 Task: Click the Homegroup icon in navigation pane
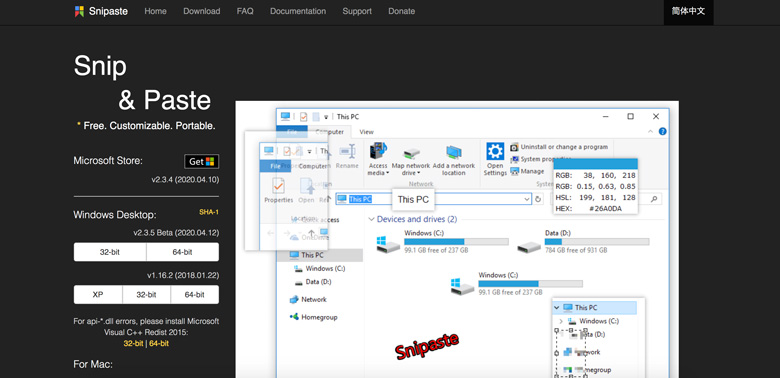[294, 317]
